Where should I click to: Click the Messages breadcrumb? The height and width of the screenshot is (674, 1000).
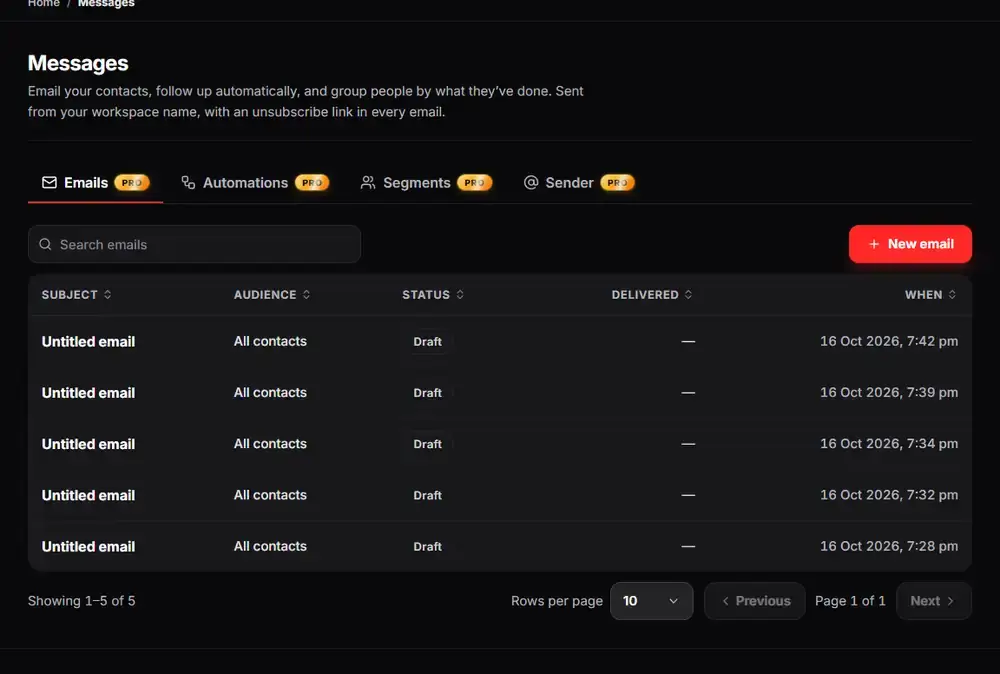coord(106,3)
